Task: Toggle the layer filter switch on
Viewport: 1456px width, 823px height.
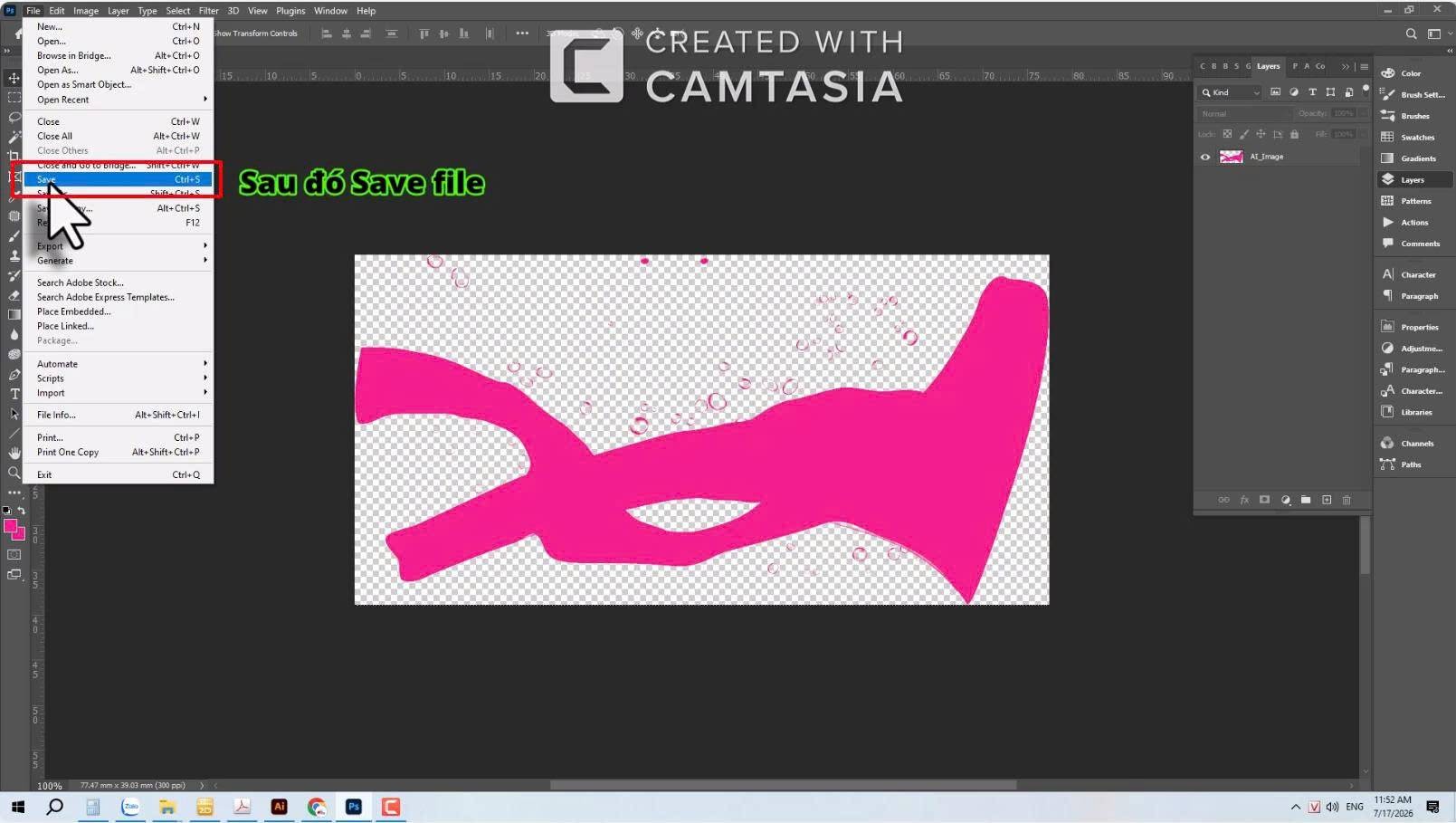Action: (1366, 90)
